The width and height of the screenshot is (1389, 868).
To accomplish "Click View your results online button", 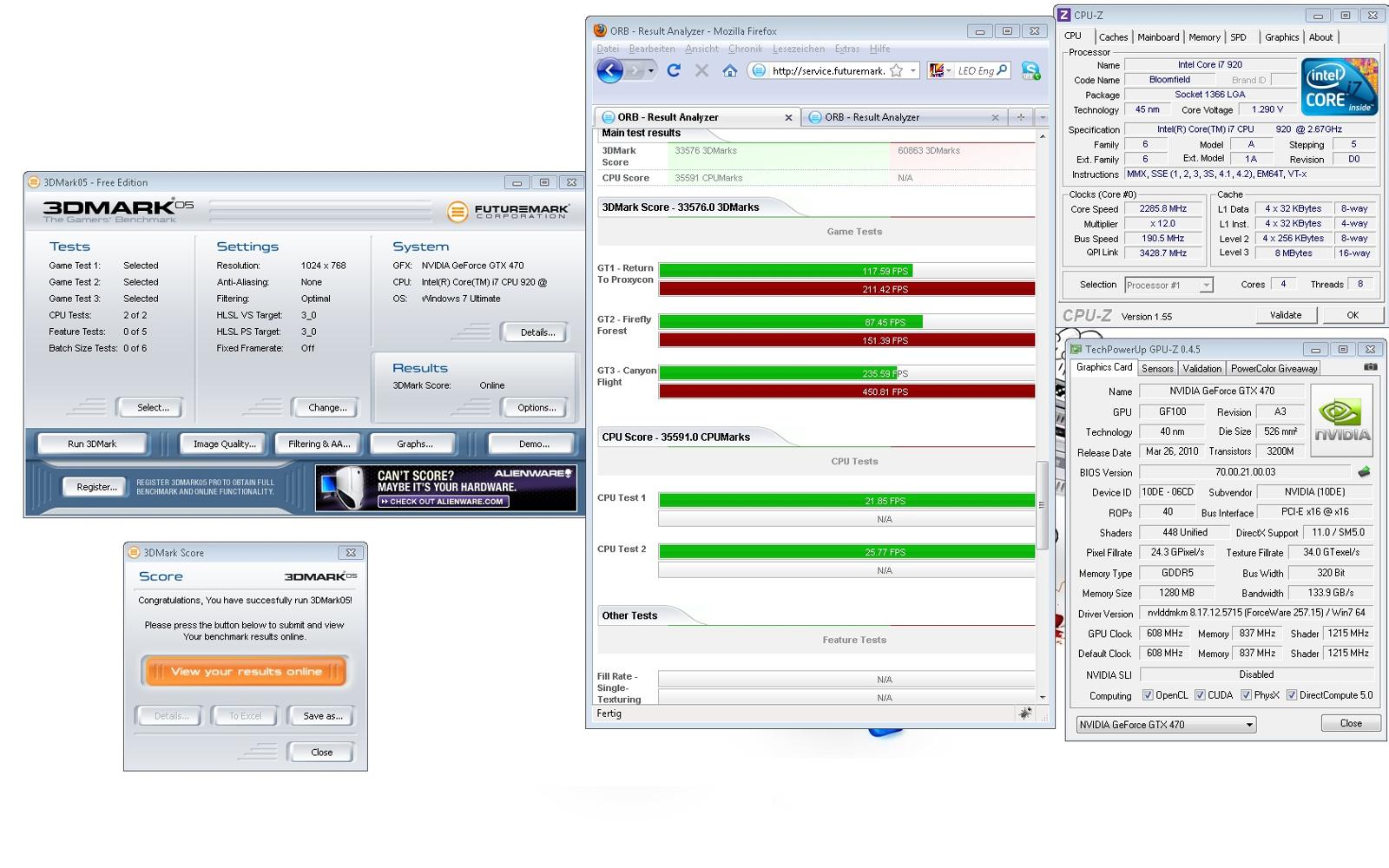I will (x=246, y=671).
